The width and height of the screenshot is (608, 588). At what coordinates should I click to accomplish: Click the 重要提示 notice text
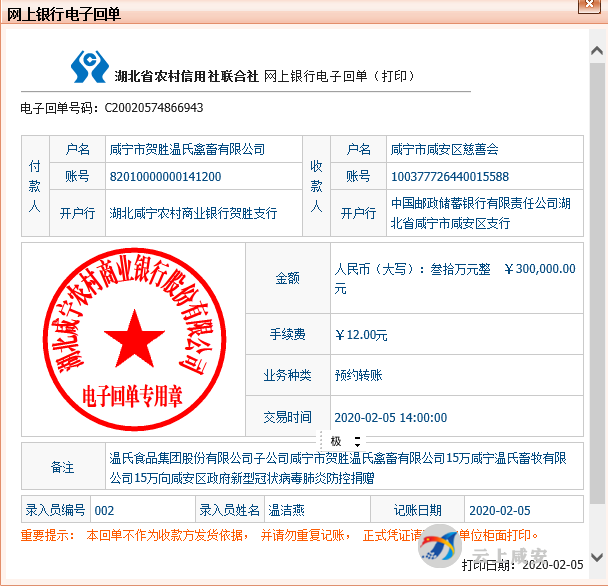pos(279,535)
